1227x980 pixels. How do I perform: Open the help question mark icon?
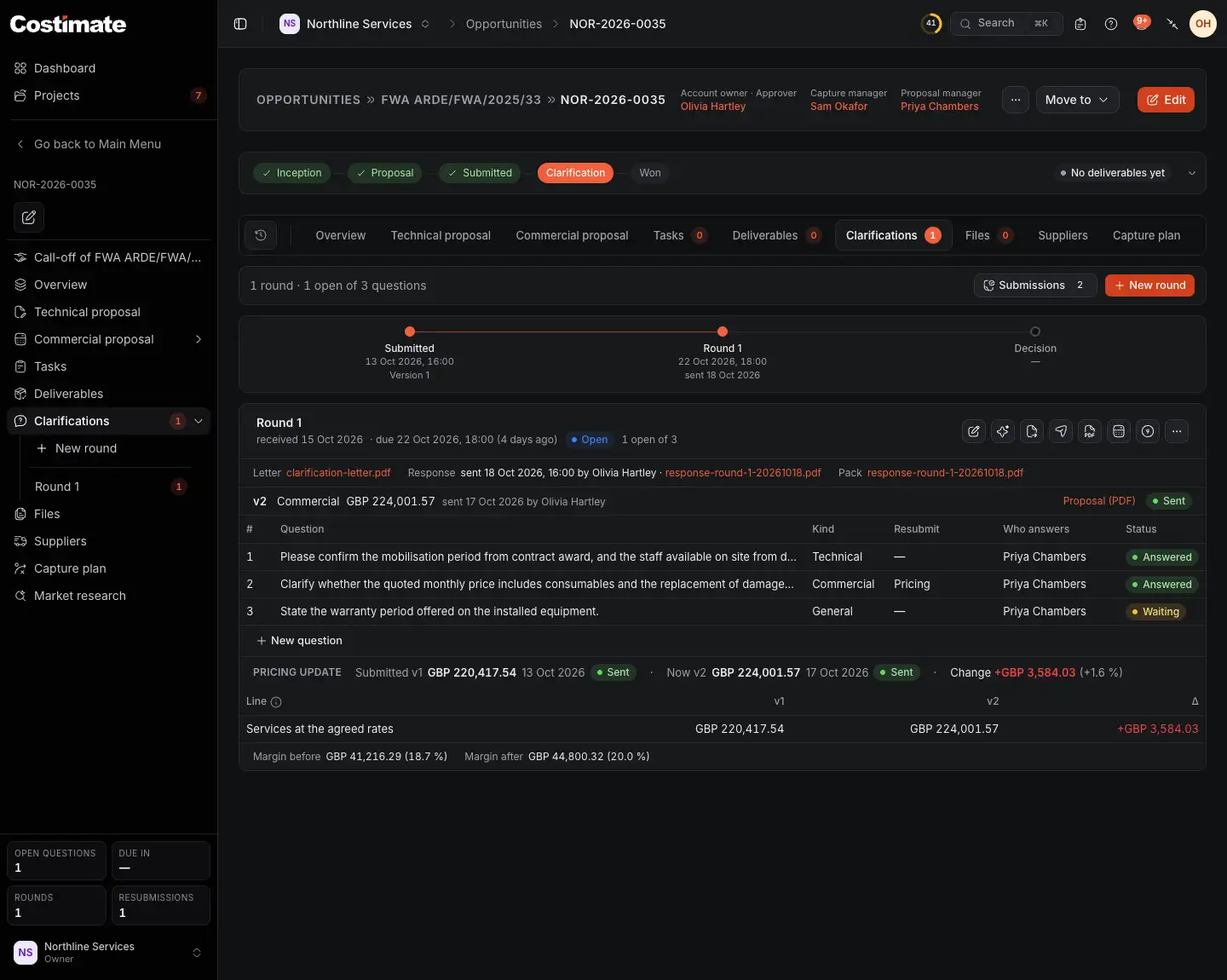(x=1111, y=24)
